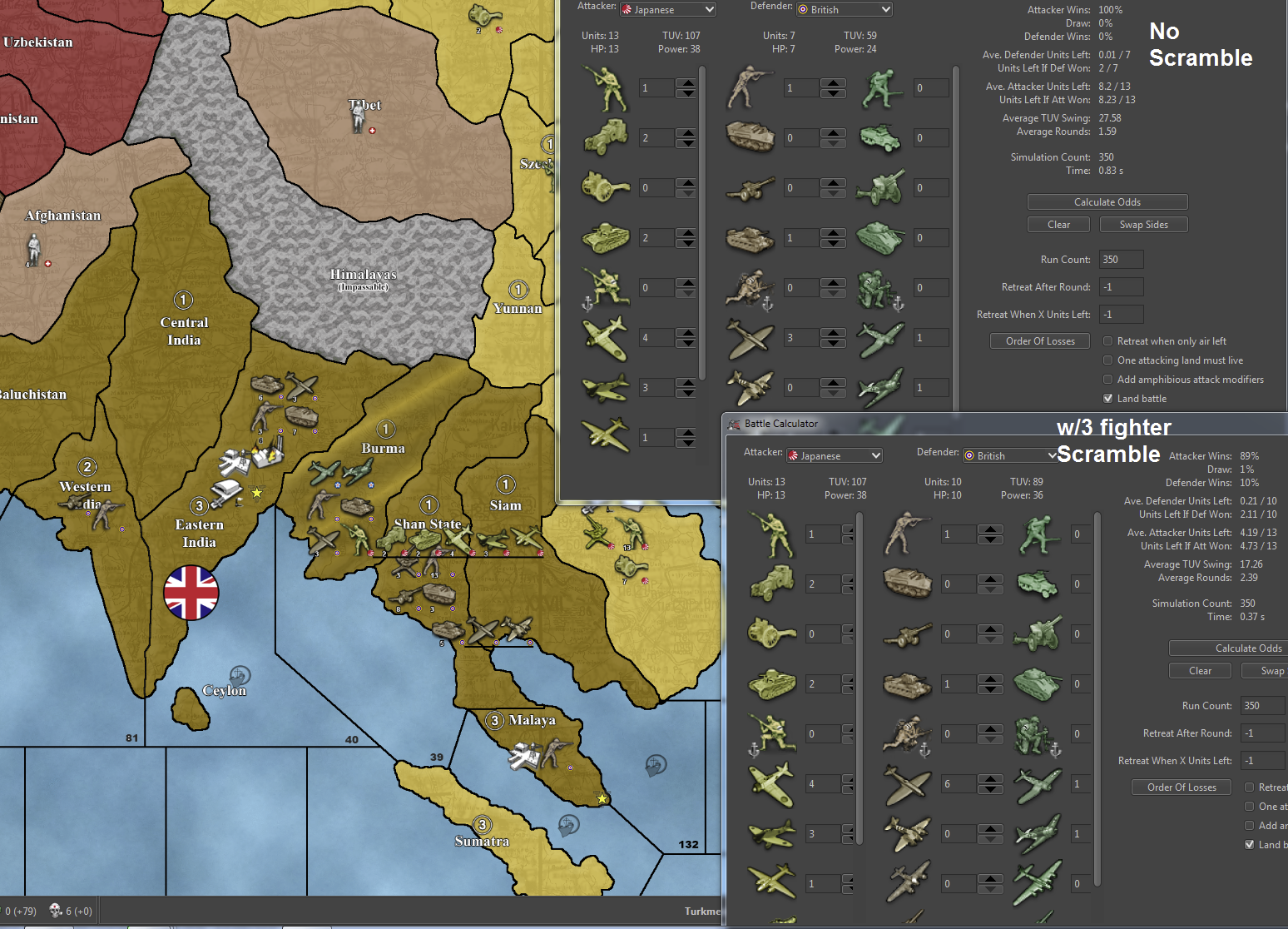Select British artillery icon in Scramble calculator
Screen dimensions: 1288x929
point(908,636)
